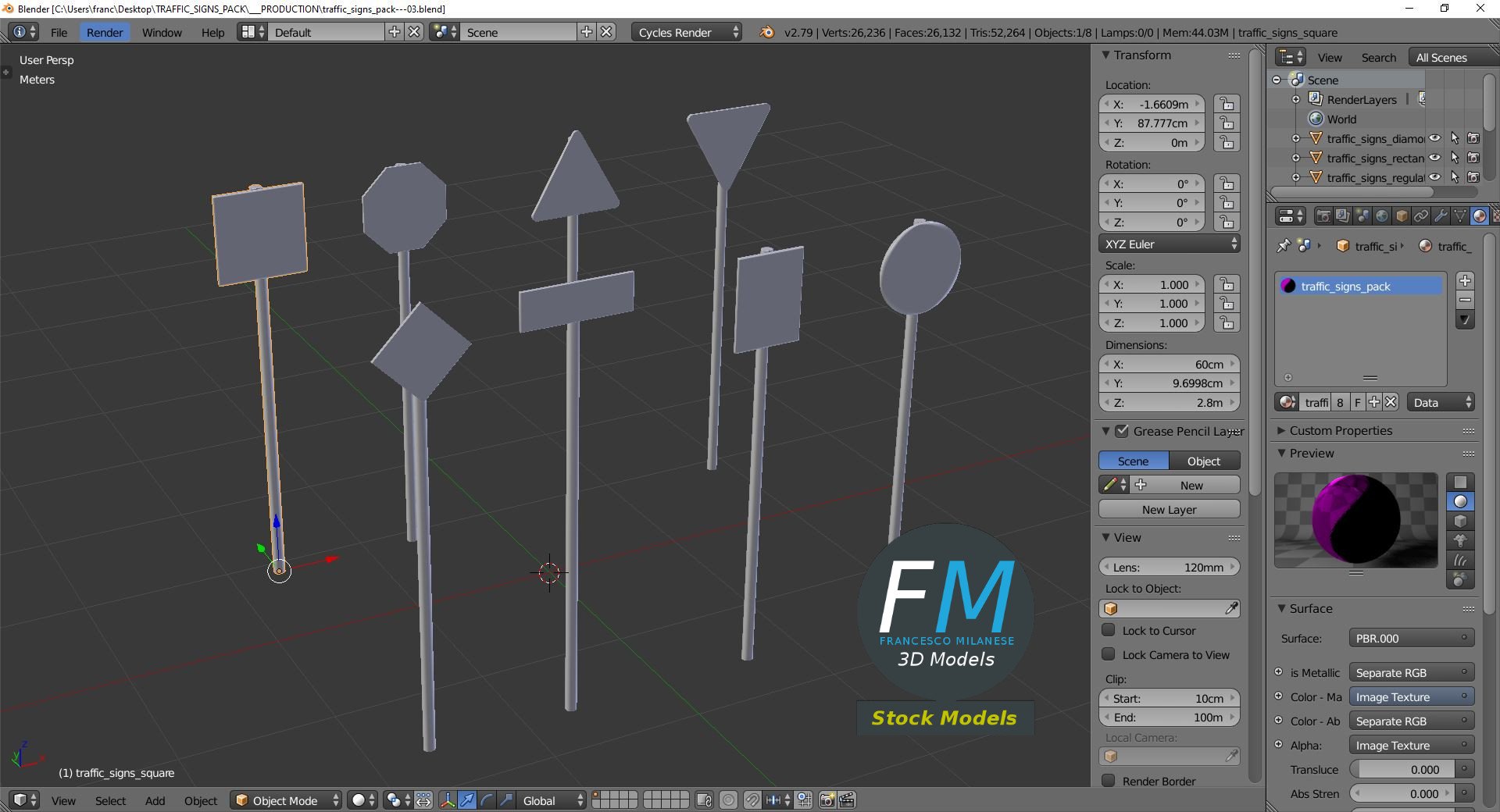Click the New Layer button
Image resolution: width=1500 pixels, height=812 pixels.
coord(1169,509)
